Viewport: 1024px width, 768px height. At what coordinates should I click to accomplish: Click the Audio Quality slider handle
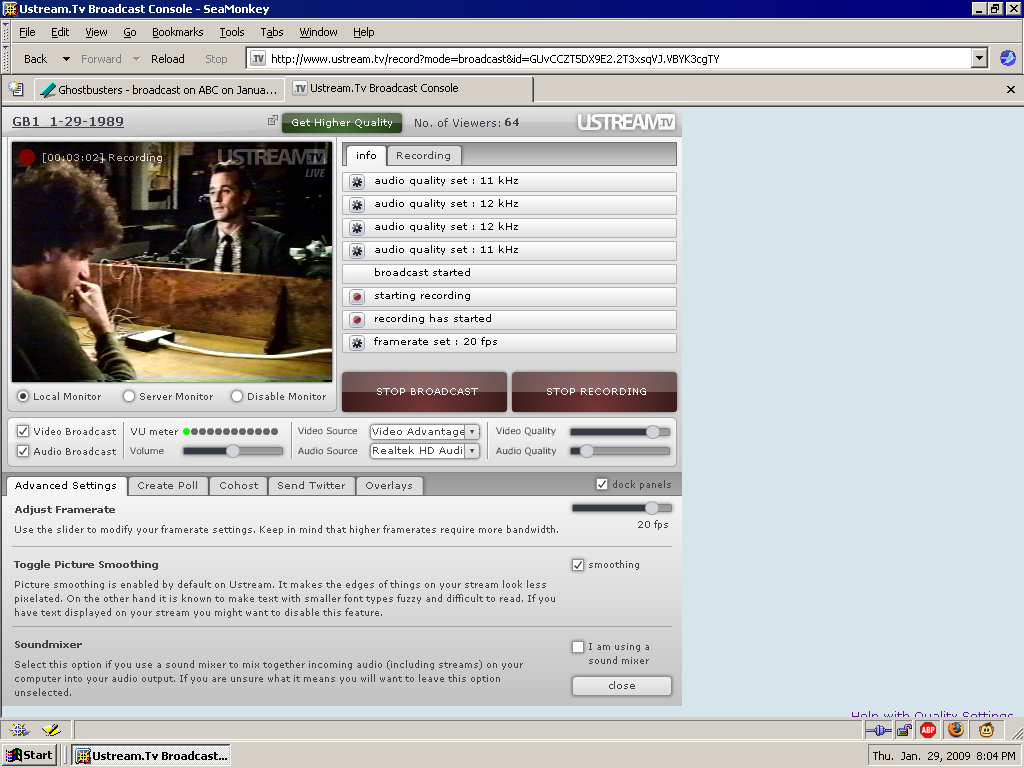point(586,451)
